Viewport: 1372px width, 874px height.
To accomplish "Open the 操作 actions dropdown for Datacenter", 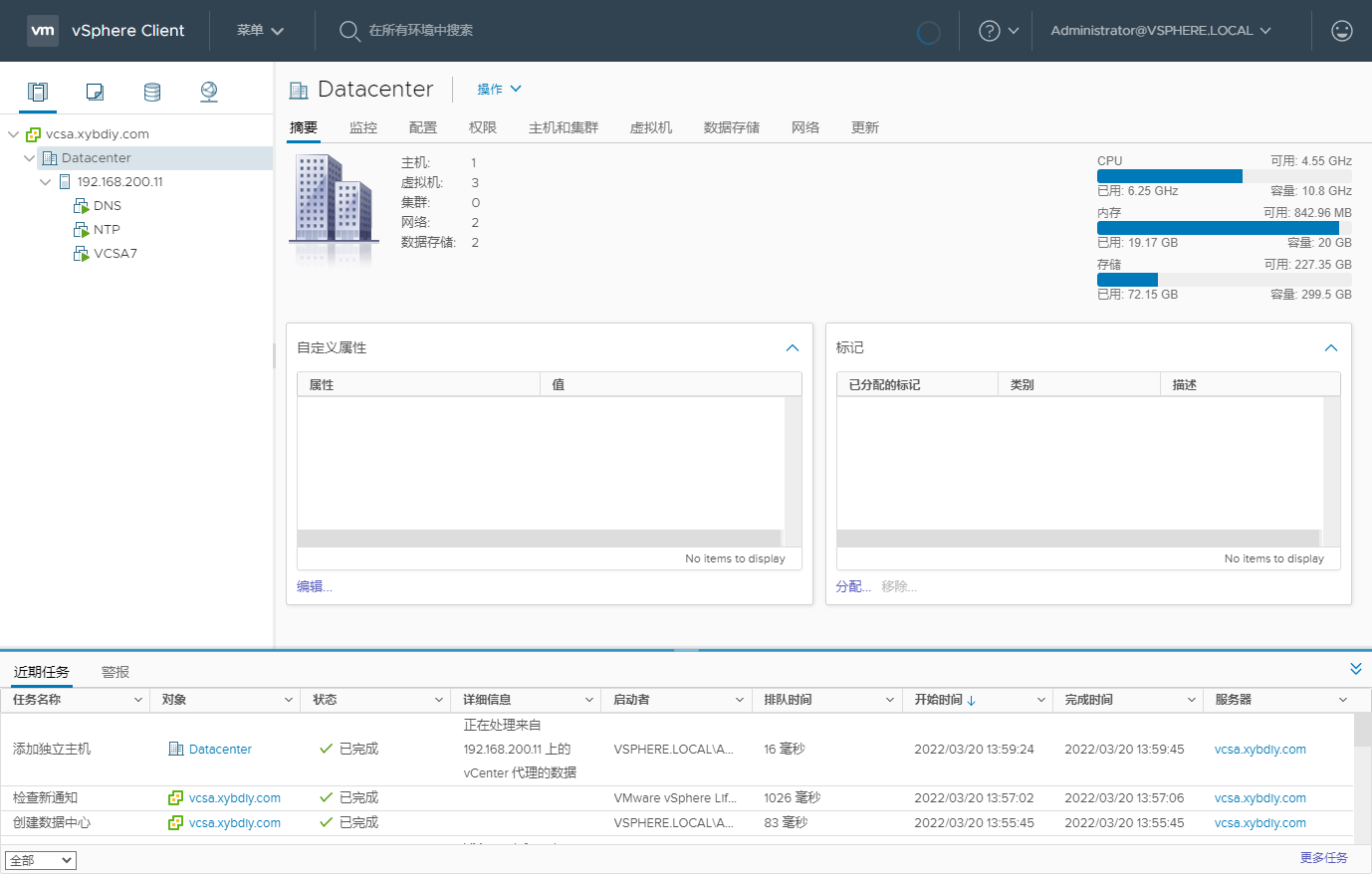I will click(498, 89).
